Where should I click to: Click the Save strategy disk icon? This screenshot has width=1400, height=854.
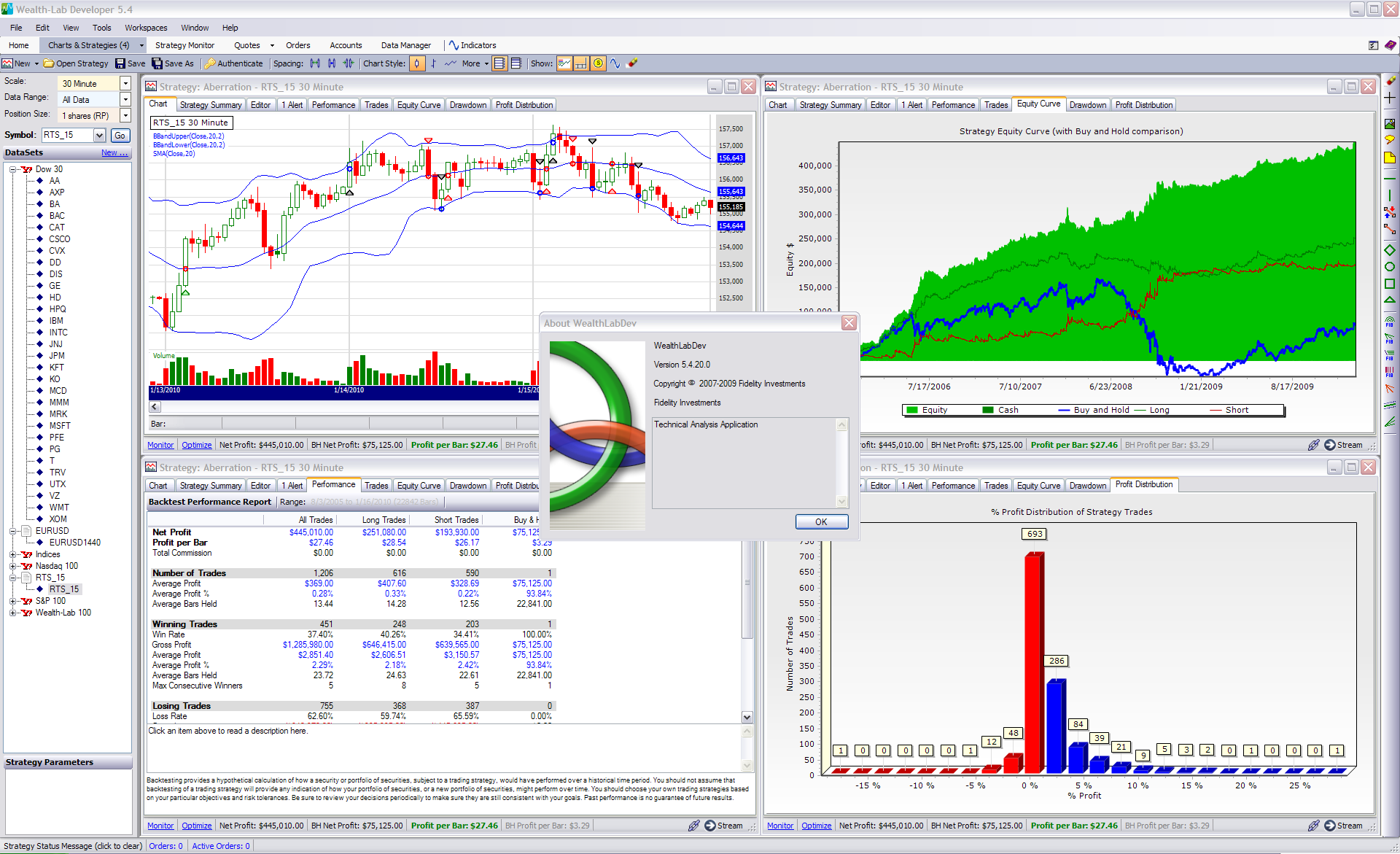(x=120, y=63)
